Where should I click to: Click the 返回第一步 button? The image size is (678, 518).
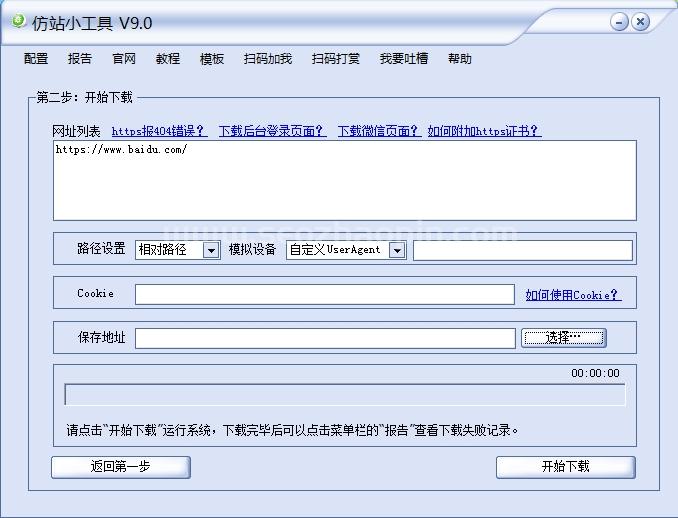[x=121, y=467]
